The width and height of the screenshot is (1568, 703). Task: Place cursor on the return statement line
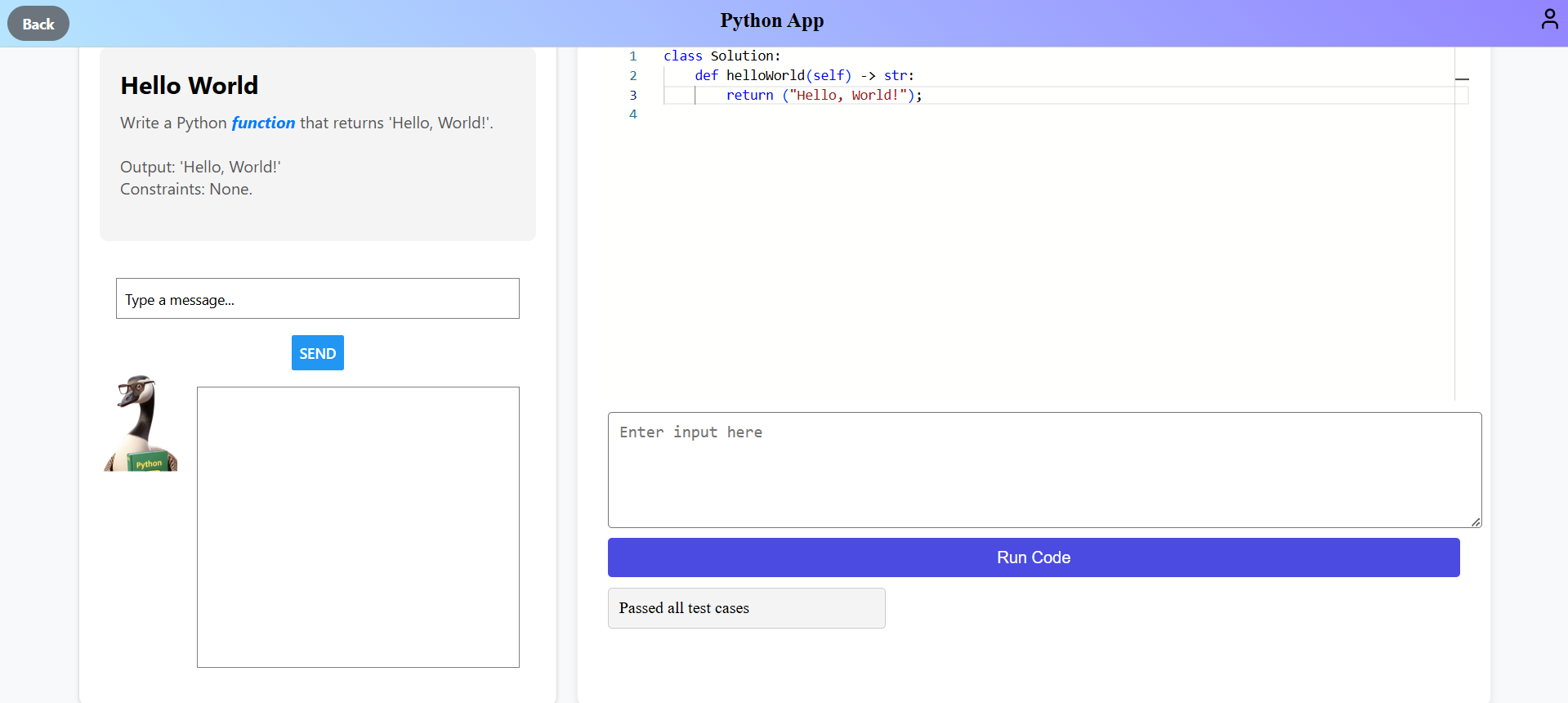pyautogui.click(x=824, y=95)
